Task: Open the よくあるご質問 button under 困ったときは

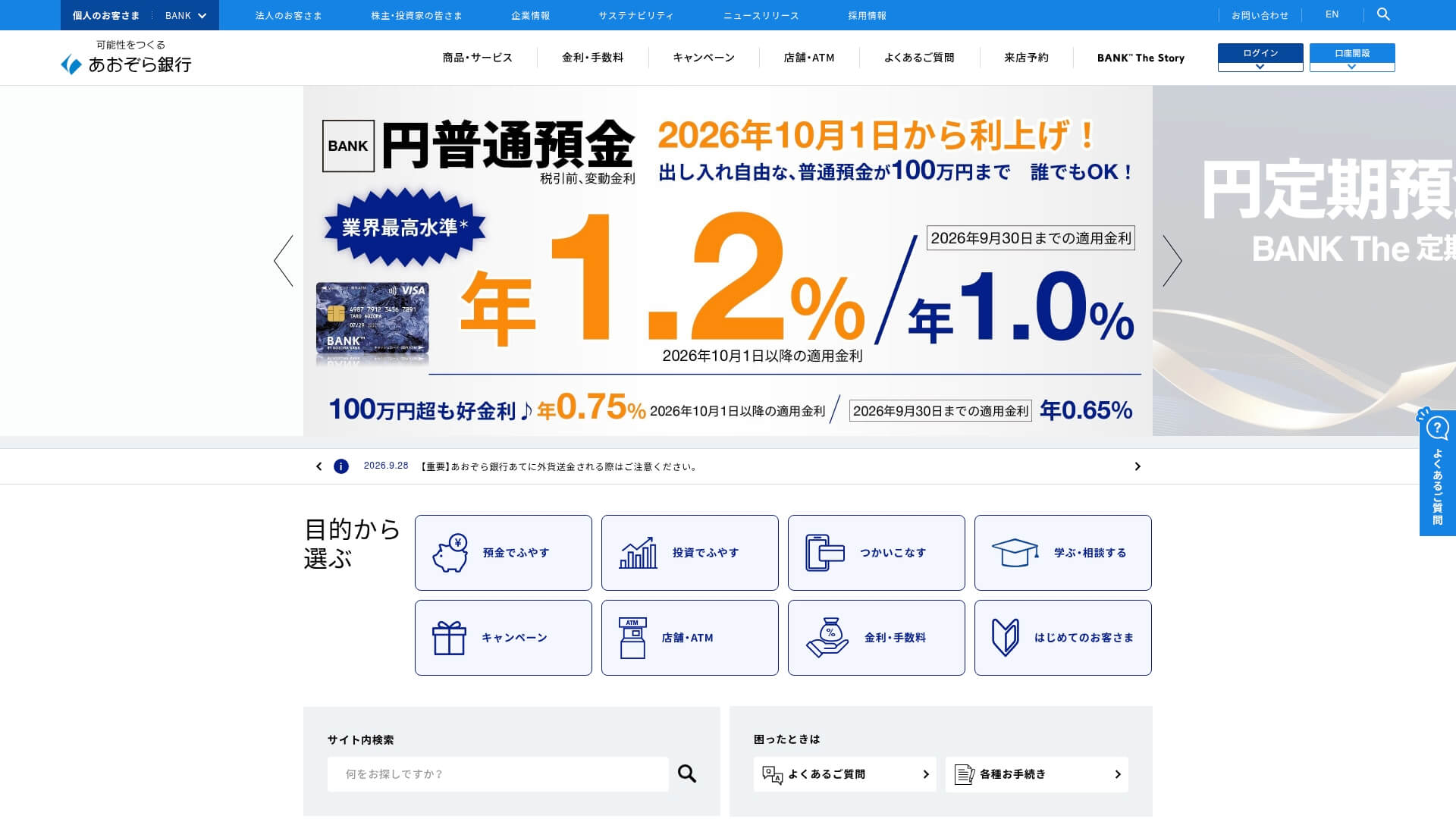Action: pyautogui.click(x=845, y=774)
